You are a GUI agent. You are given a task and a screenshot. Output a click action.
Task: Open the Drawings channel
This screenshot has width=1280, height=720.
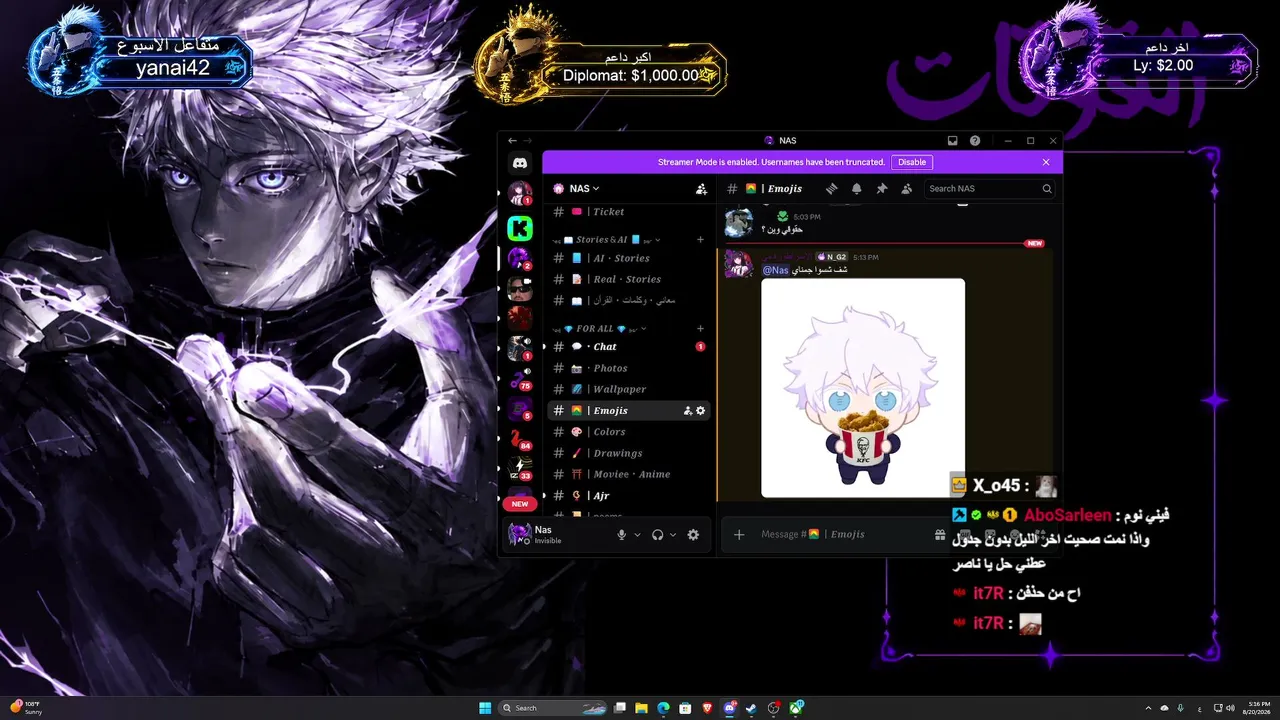tap(629, 453)
